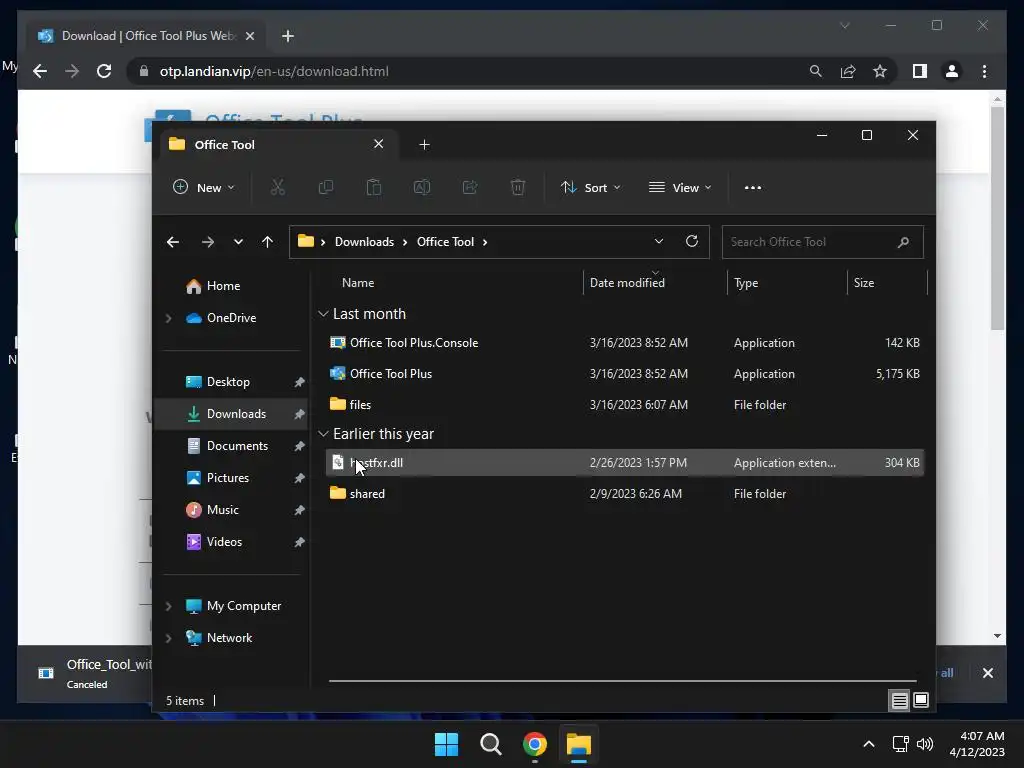Viewport: 1024px width, 768px height.
Task: Click the Rename icon in Explorer toolbar
Action: 422,187
